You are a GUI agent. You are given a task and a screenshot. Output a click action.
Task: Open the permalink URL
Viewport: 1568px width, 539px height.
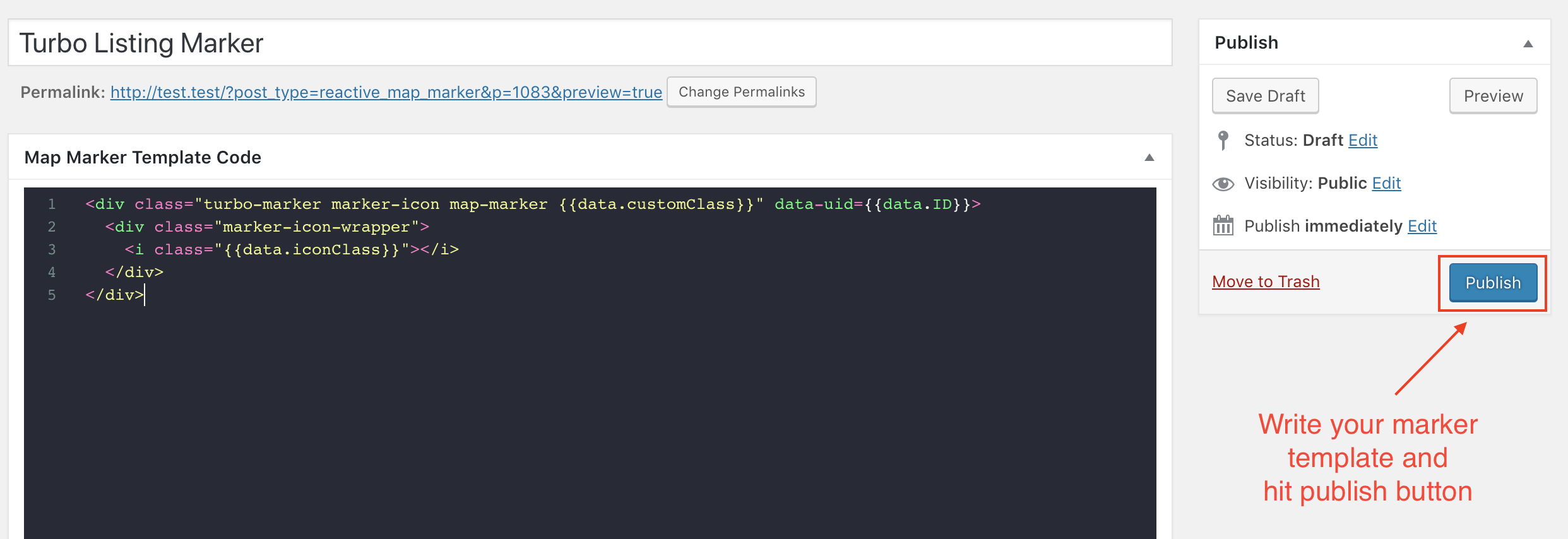coord(386,92)
